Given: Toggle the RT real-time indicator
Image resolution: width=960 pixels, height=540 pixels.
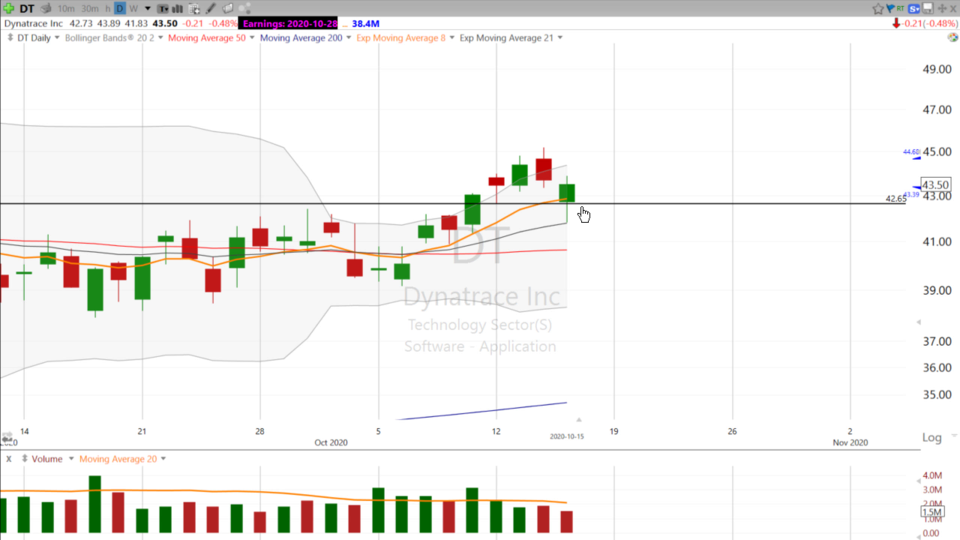Looking at the screenshot, I should (900, 9).
